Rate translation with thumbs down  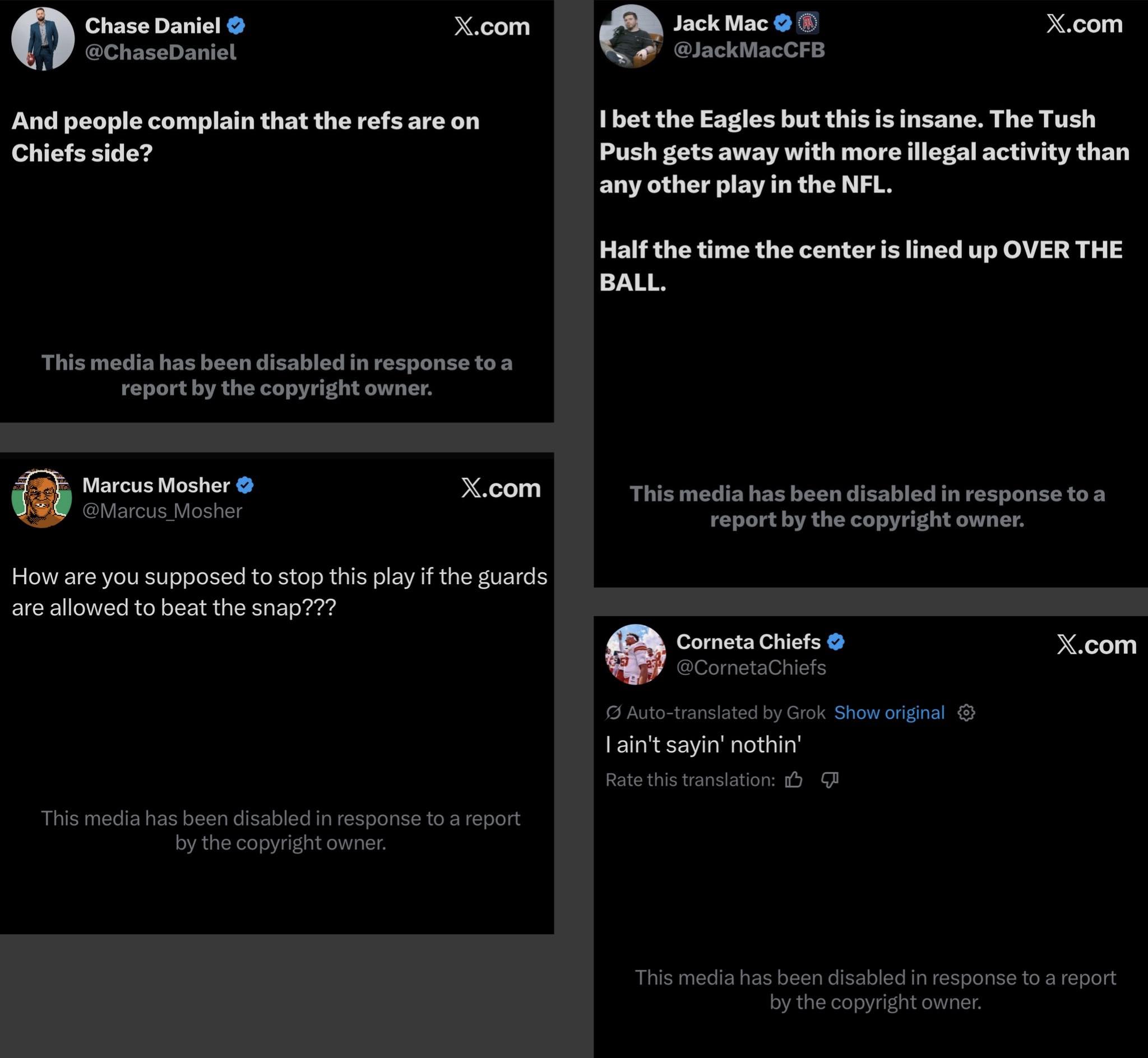[x=830, y=780]
